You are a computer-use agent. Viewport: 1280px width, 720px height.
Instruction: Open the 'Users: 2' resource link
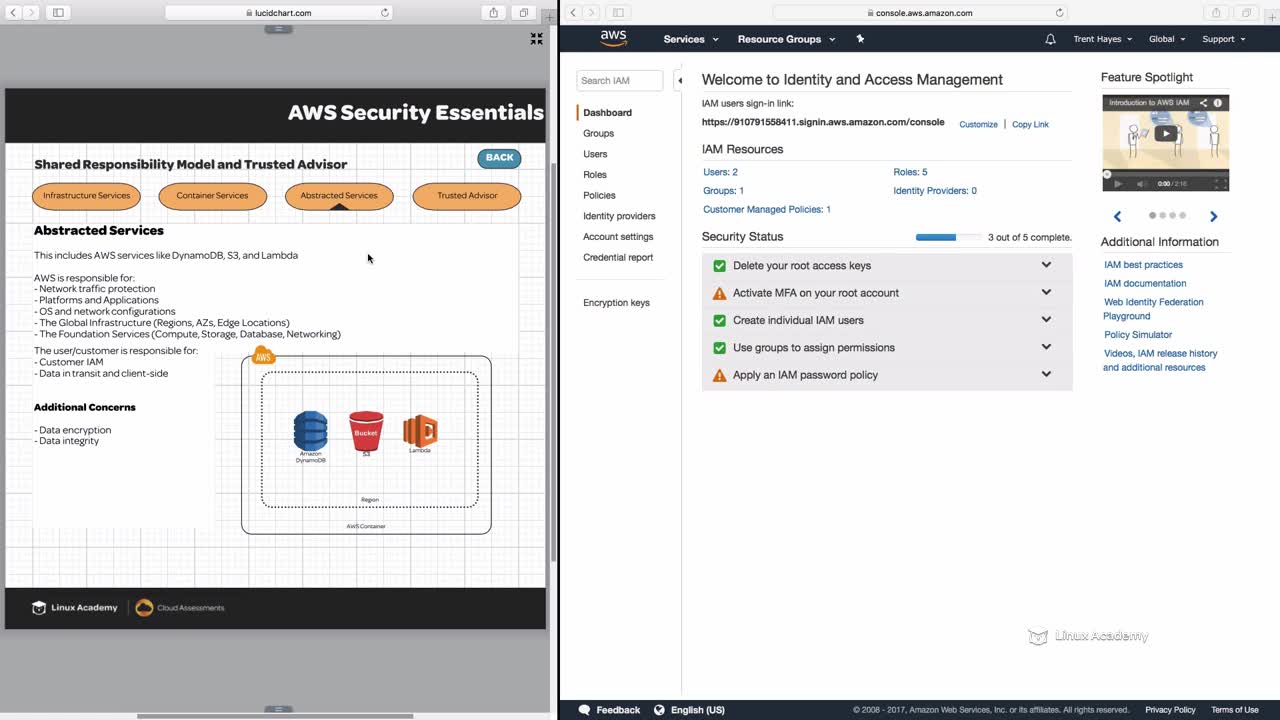[720, 172]
